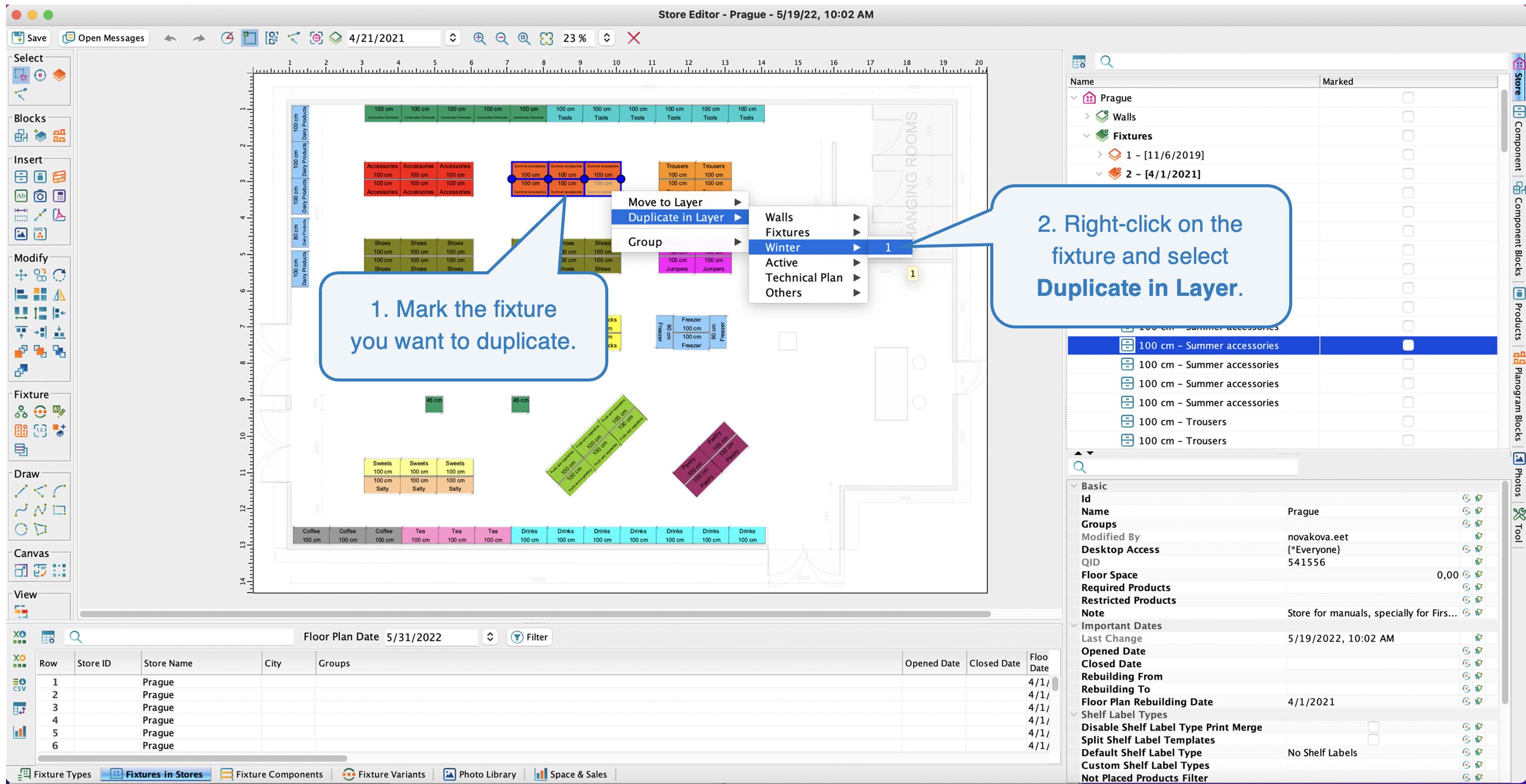Toggle Marked checkbox for layer 1 - [11/6/2019]
This screenshot has width=1526, height=784.
(x=1408, y=155)
